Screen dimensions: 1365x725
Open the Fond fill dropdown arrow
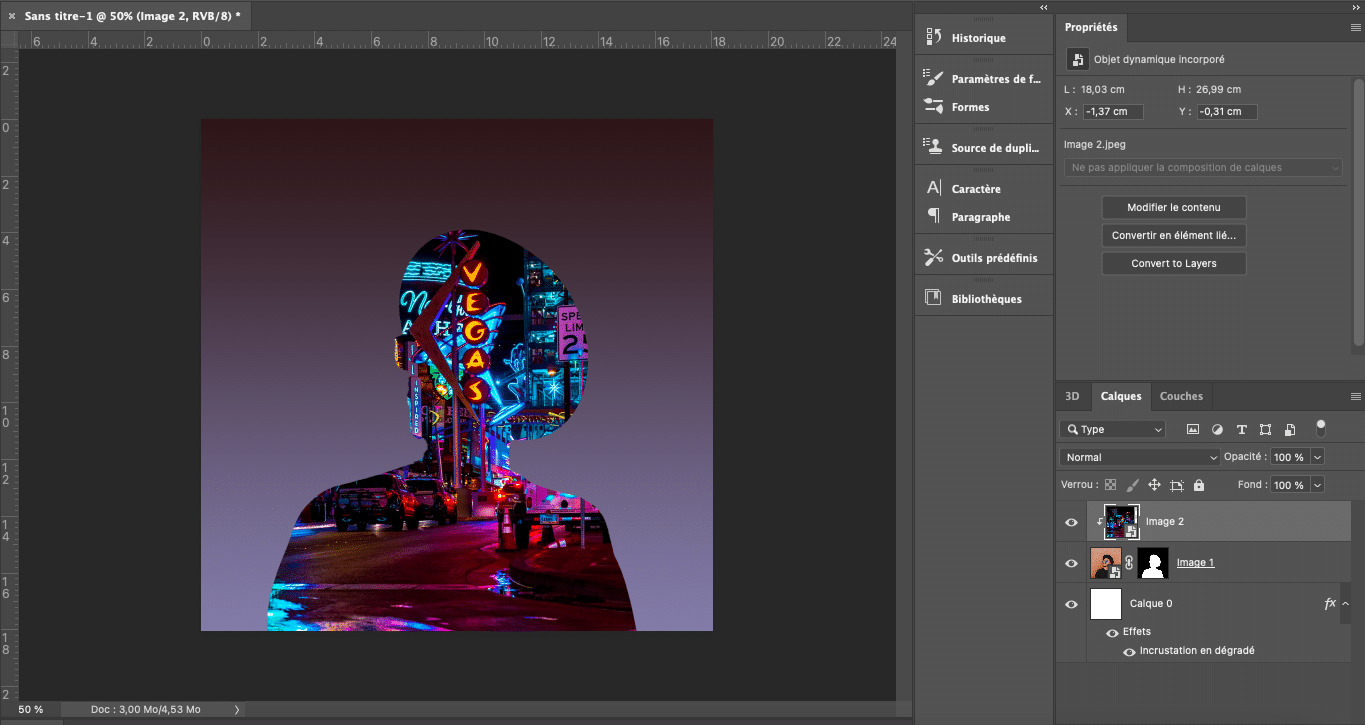click(x=1317, y=485)
